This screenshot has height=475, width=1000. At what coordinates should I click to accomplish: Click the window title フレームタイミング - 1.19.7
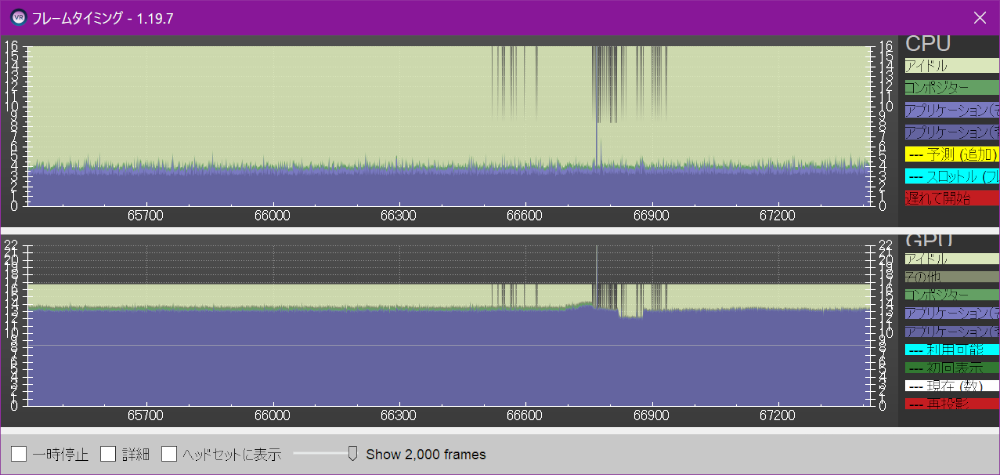tap(103, 18)
